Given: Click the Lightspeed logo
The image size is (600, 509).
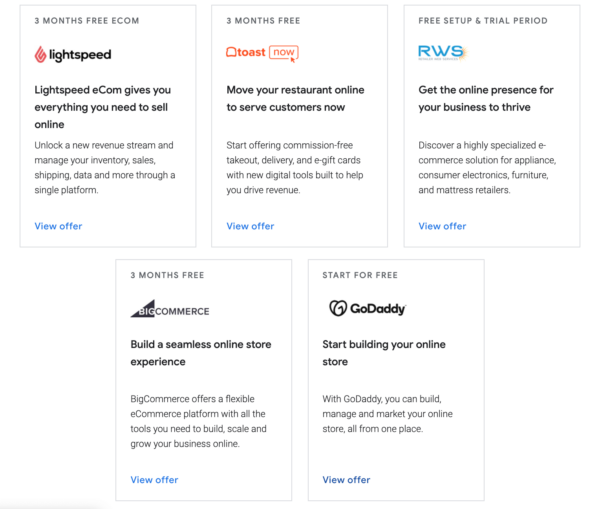Looking at the screenshot, I should [72, 54].
